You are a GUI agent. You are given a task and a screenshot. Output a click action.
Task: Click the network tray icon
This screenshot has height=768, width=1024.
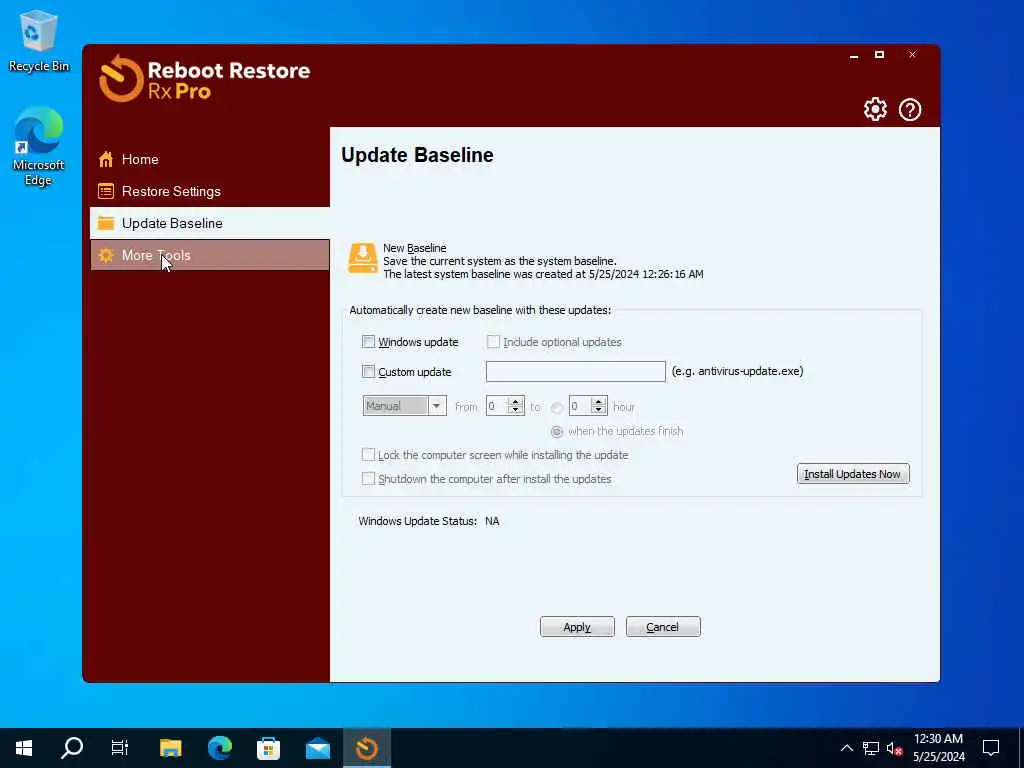click(x=871, y=748)
